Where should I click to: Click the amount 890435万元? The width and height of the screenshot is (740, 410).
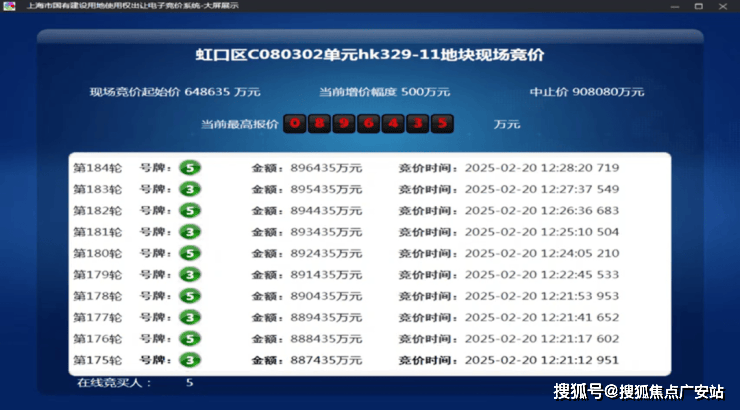(x=326, y=296)
